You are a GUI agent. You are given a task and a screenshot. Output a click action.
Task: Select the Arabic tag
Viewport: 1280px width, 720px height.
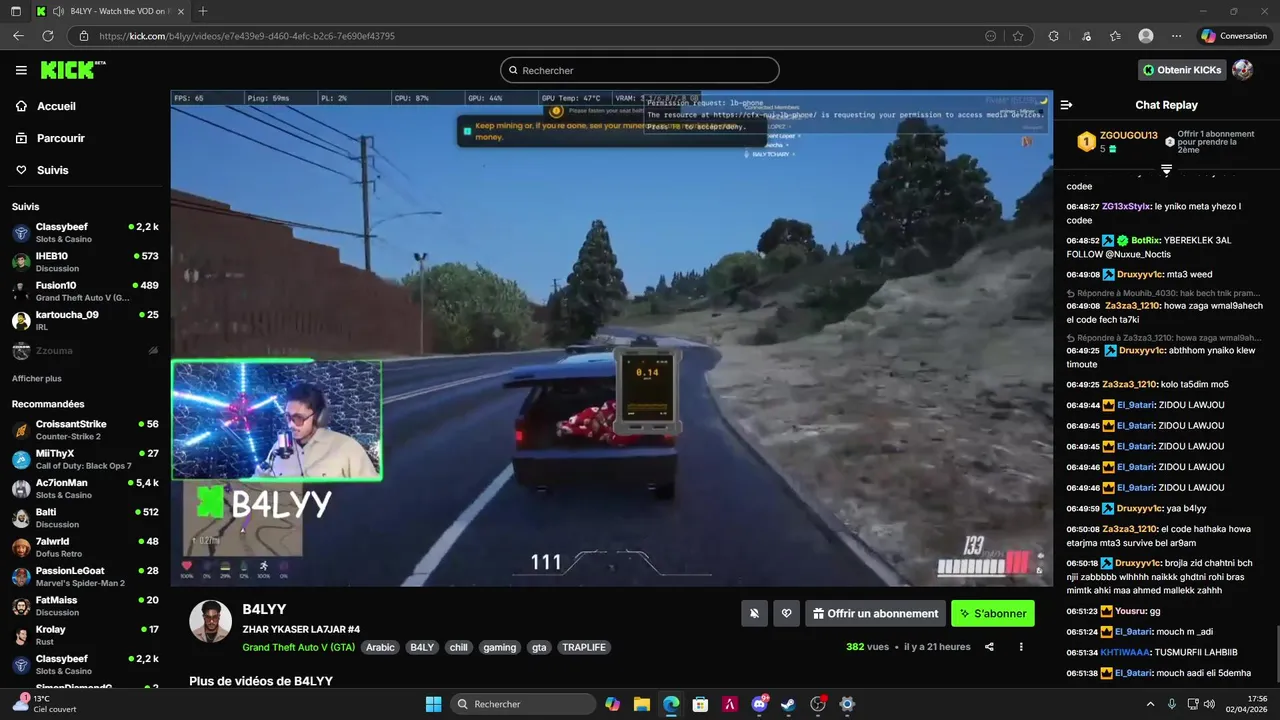[380, 647]
